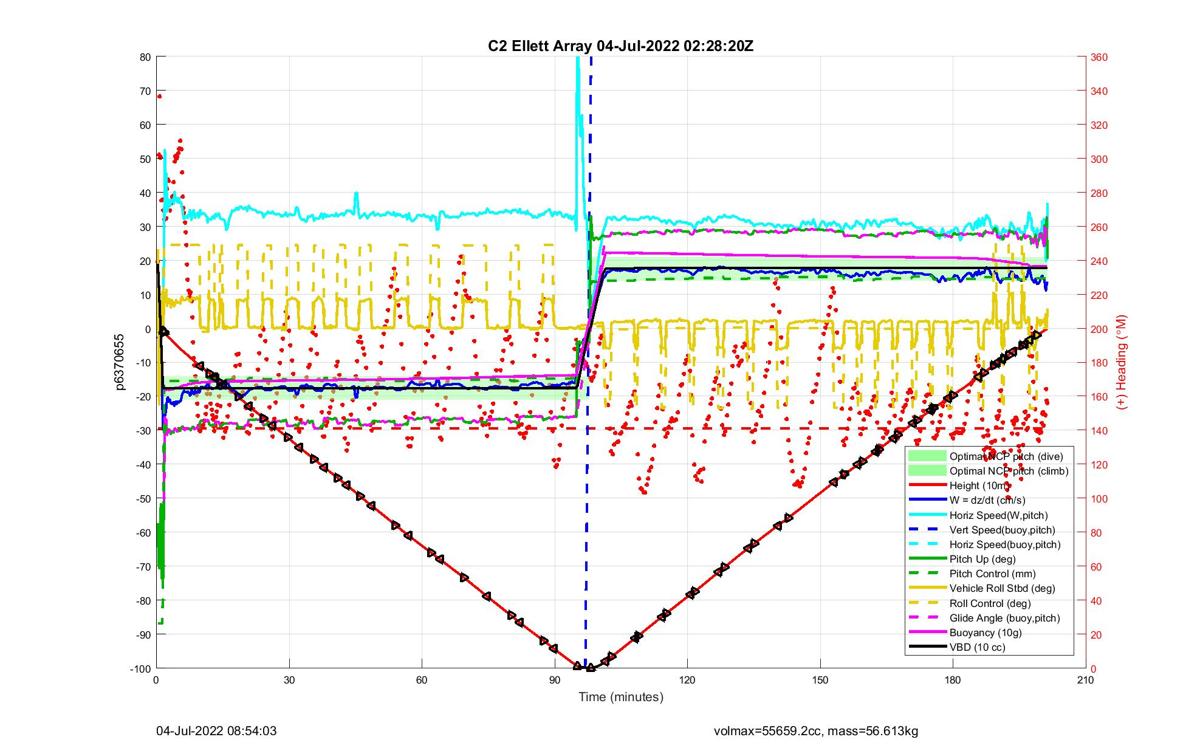Click the right axis tick label '200'
The image size is (1200, 751).
click(1100, 329)
